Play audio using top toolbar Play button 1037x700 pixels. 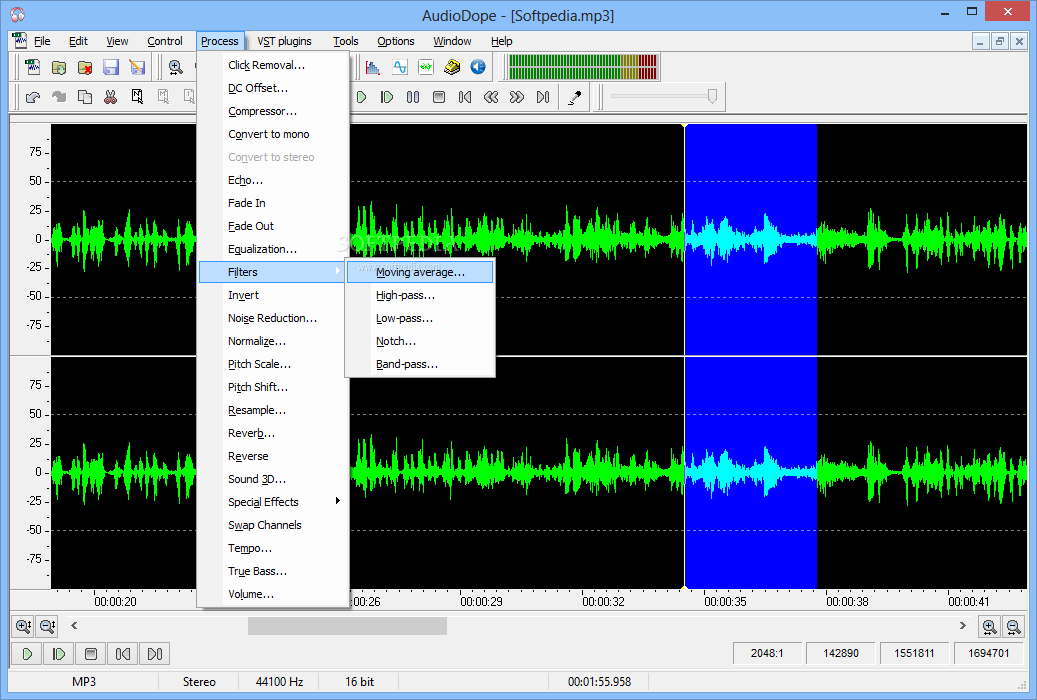tap(361, 97)
